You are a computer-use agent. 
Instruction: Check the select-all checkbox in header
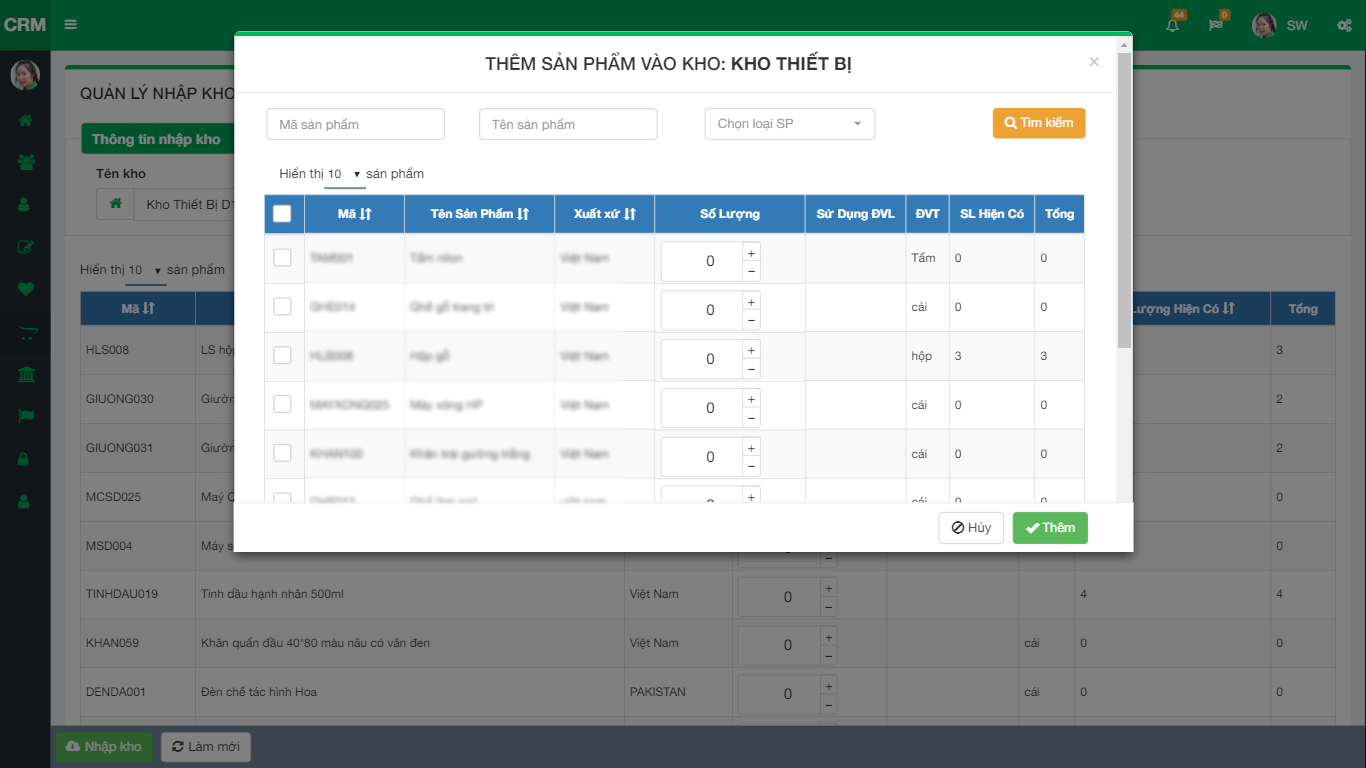coord(282,213)
